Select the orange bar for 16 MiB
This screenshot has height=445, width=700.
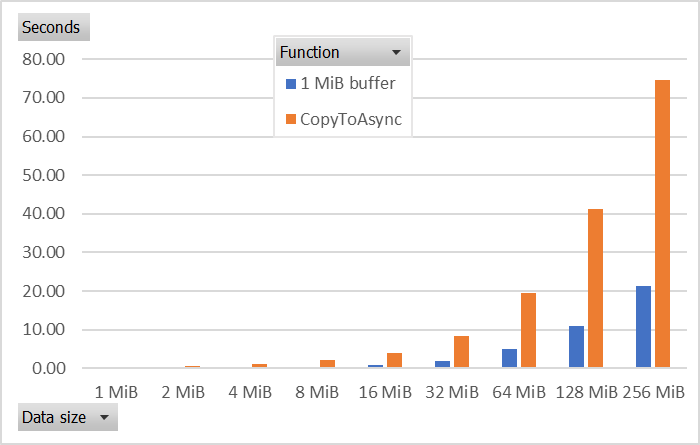[395, 360]
